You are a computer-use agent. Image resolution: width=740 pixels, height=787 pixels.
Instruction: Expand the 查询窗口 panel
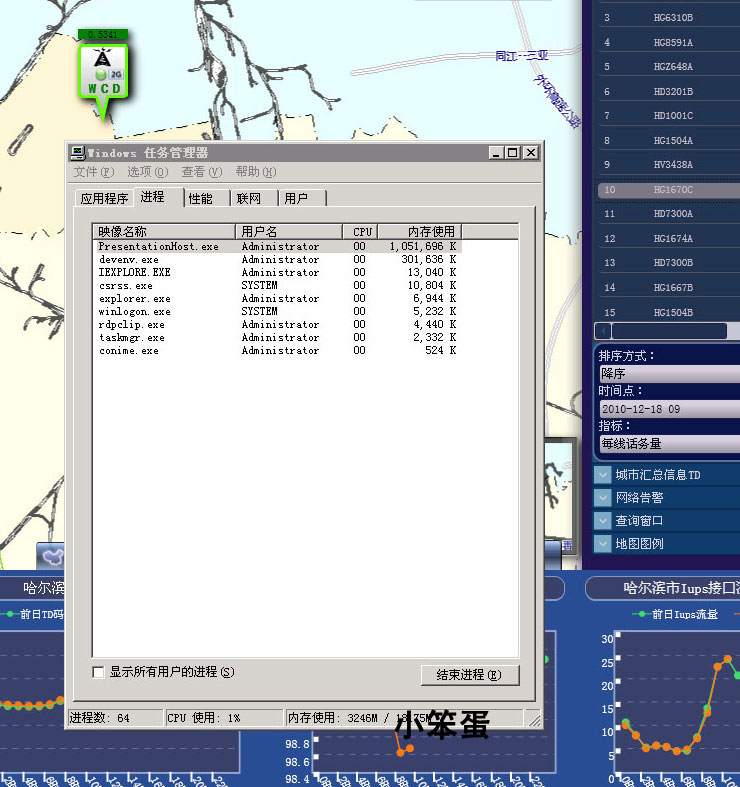(602, 520)
